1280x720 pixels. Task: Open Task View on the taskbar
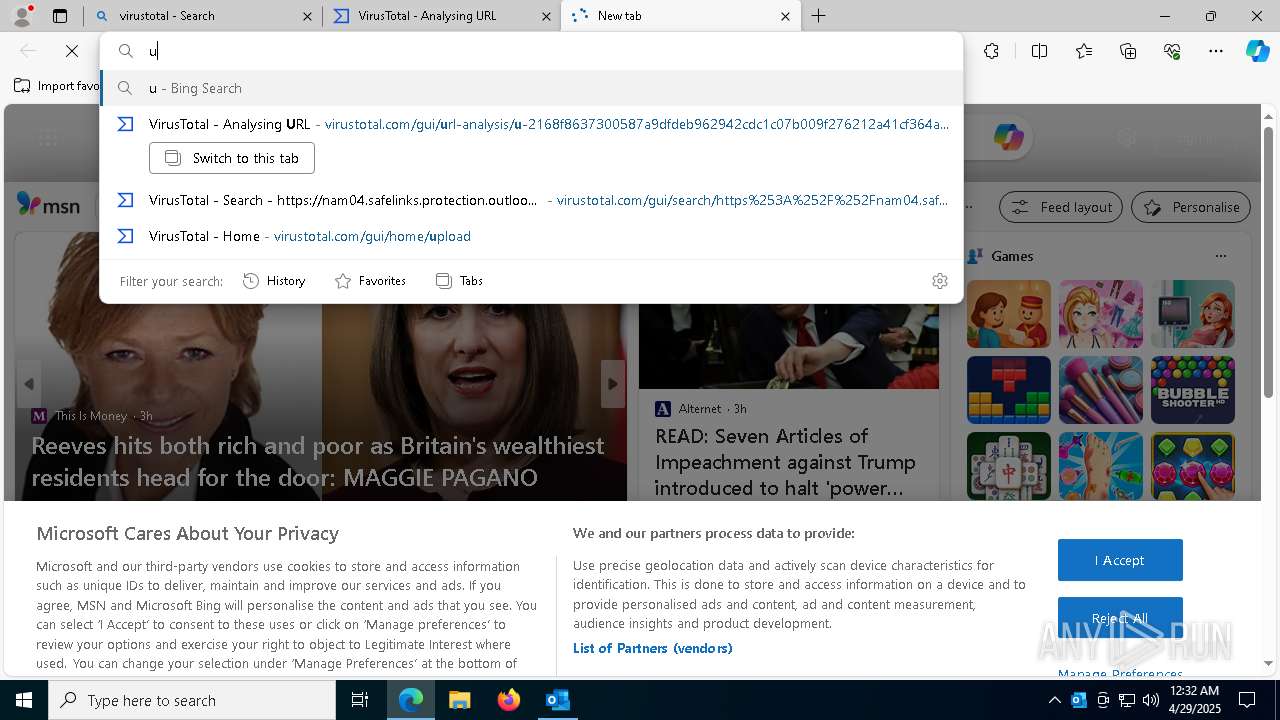pyautogui.click(x=360, y=700)
